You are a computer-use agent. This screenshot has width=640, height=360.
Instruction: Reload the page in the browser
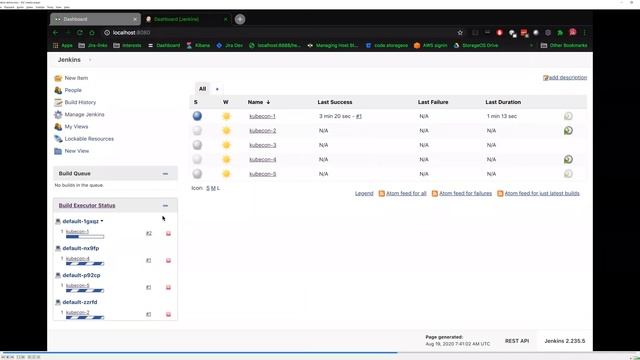point(80,33)
